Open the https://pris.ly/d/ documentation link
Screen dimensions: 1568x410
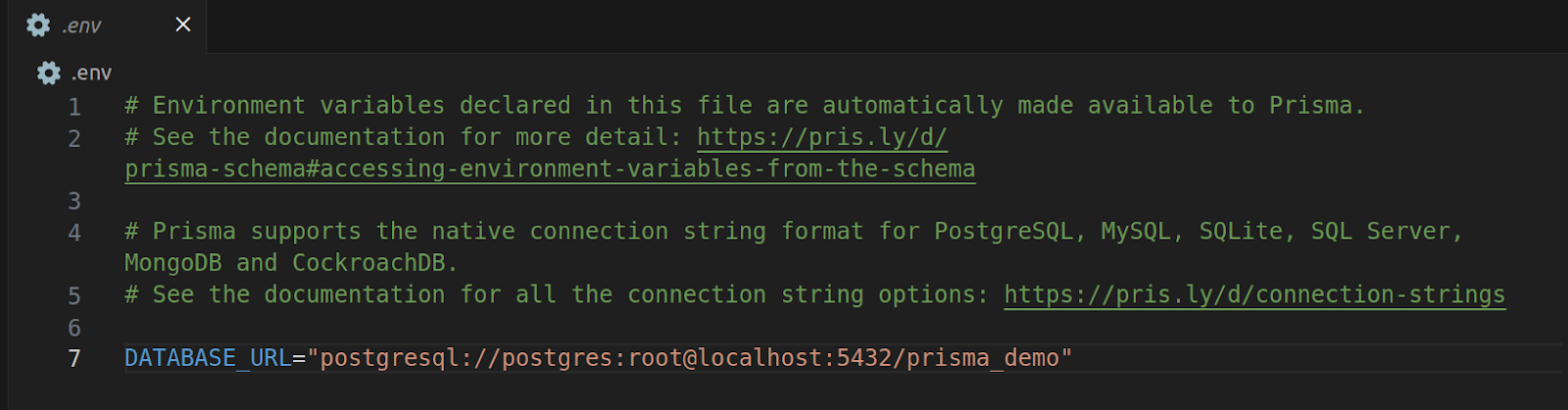[x=821, y=137]
